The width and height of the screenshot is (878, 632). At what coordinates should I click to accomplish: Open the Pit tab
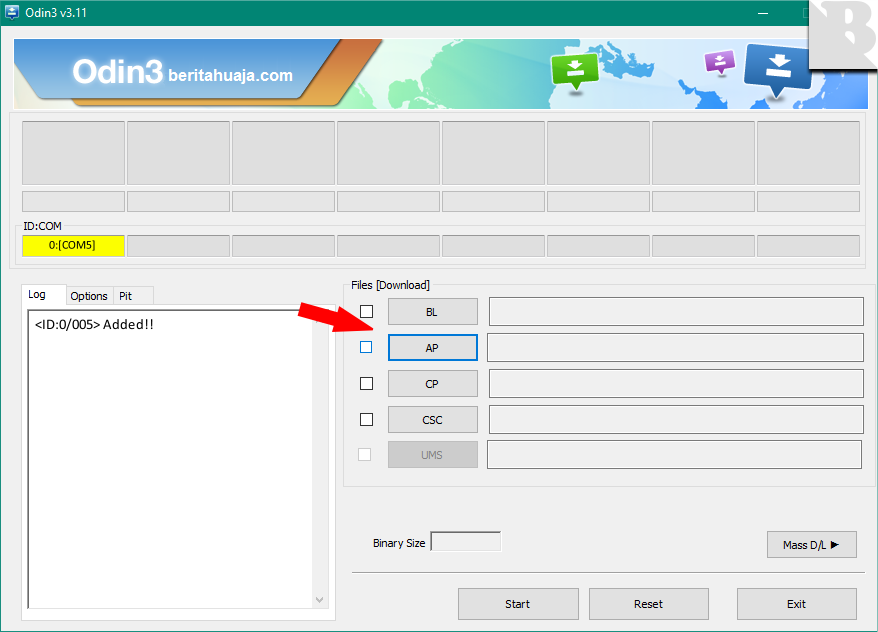coord(126,296)
